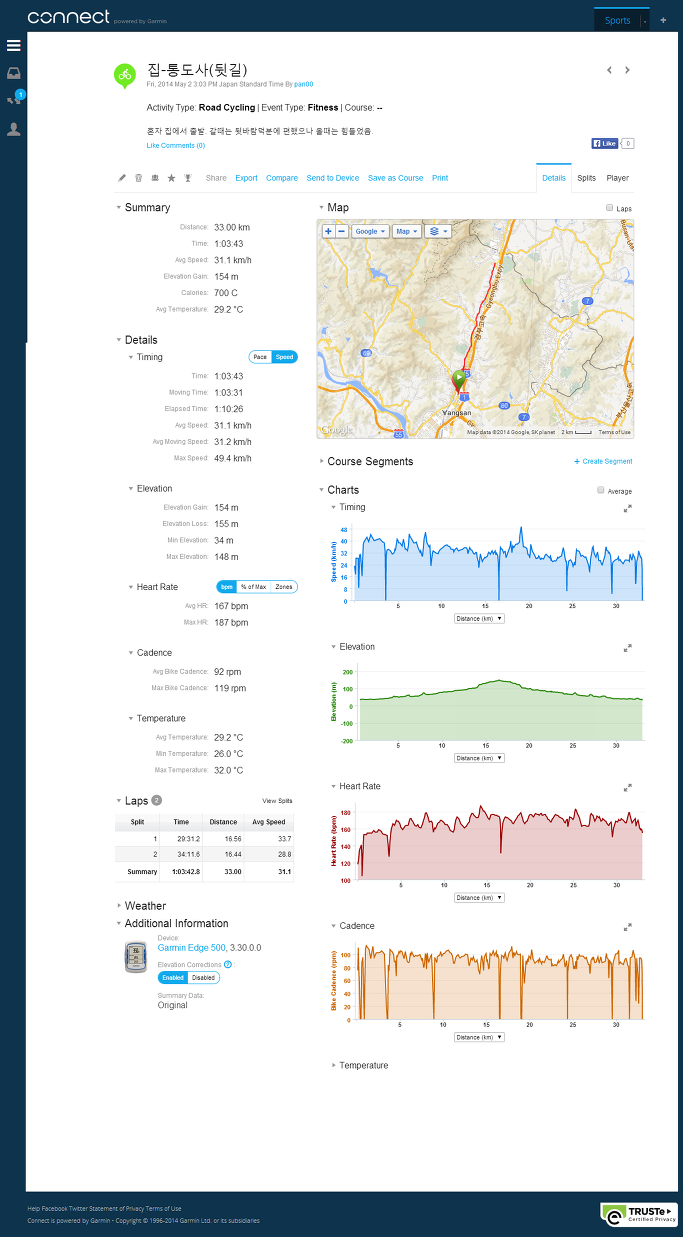Open Distance (km) dropdown under Timing chart
Viewport: 683px width, 1237px height.
click(x=479, y=619)
